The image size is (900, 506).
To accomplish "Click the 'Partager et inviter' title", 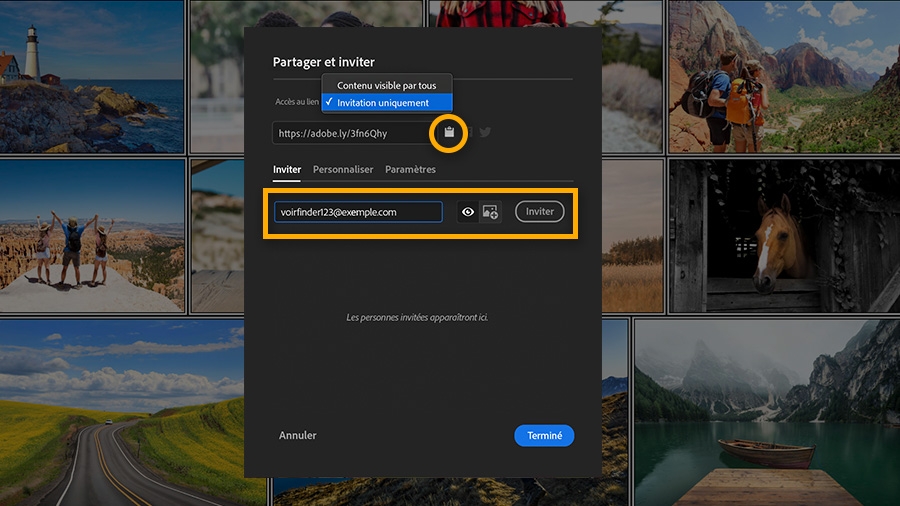I will click(x=324, y=62).
